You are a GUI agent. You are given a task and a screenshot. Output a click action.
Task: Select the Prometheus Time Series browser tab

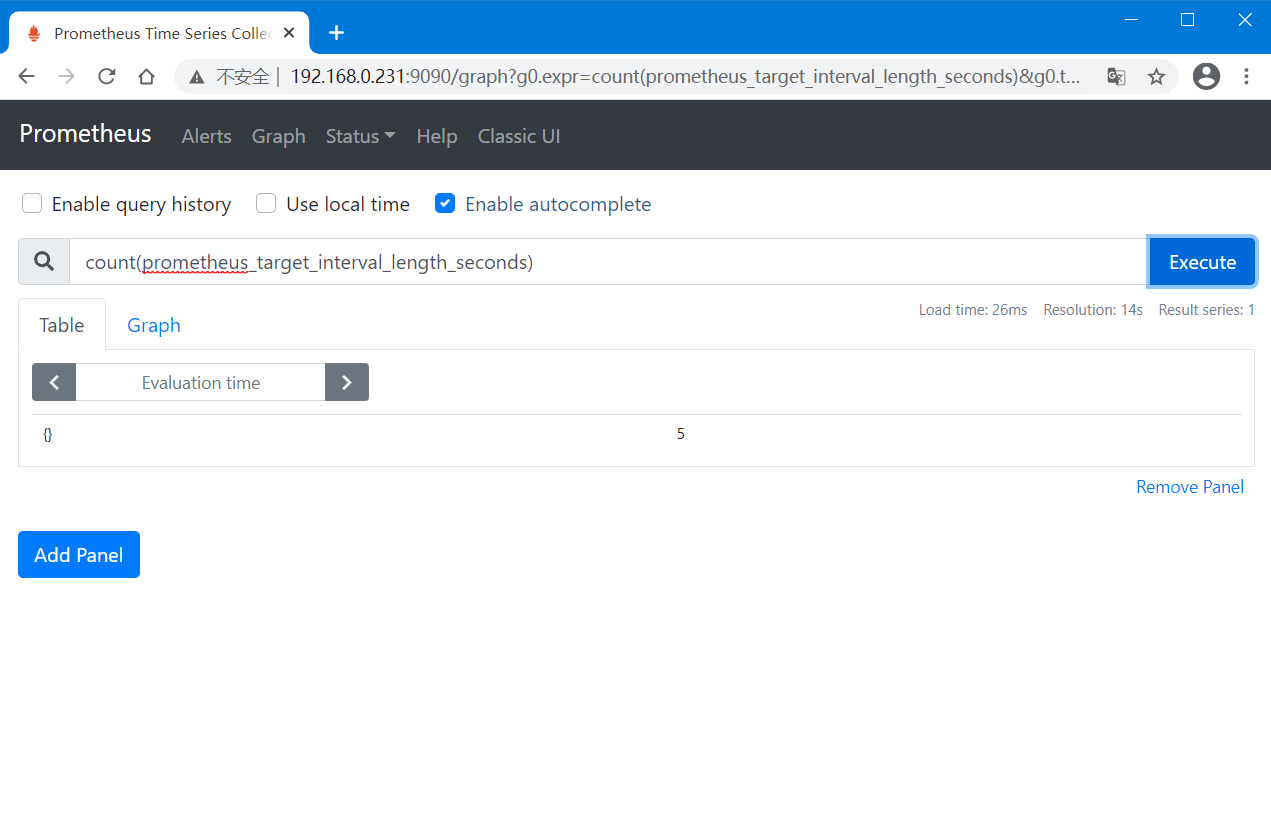pos(160,33)
